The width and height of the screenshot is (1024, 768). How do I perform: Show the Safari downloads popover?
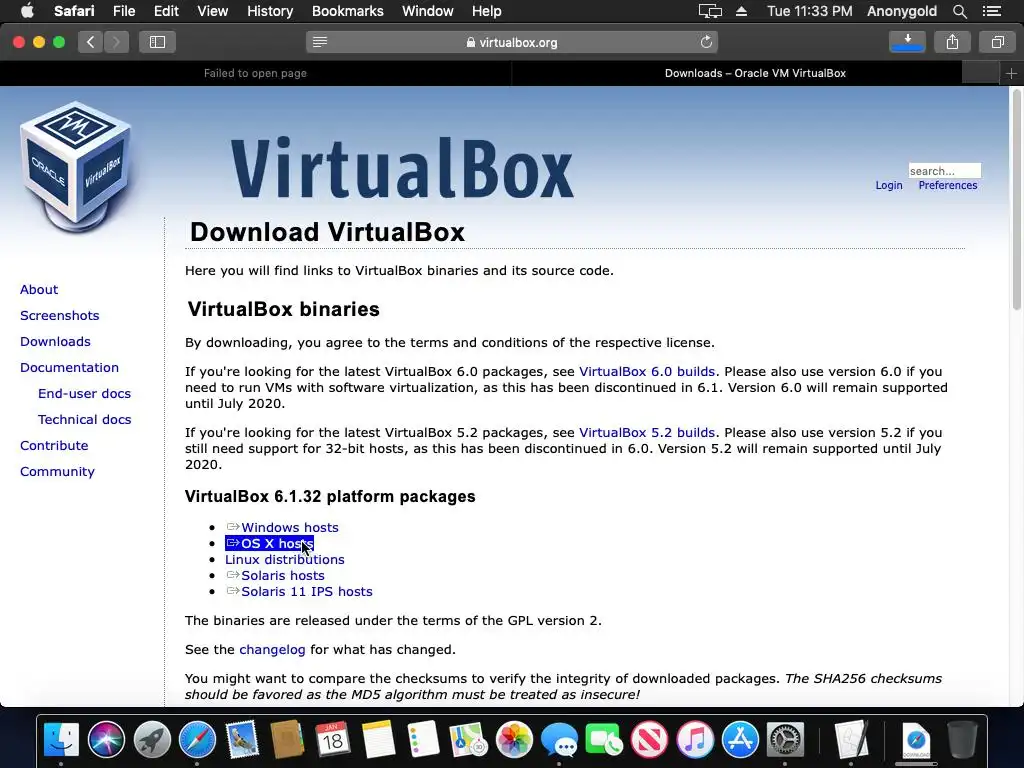tap(907, 42)
